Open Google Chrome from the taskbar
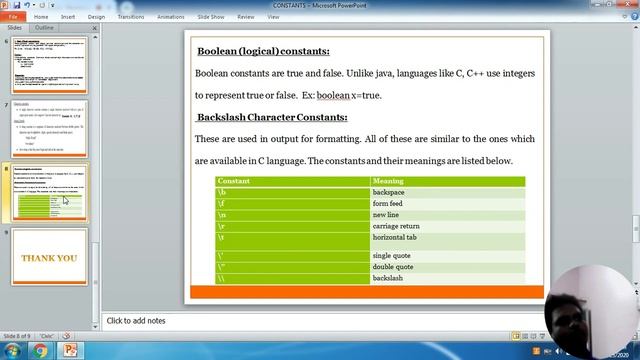Viewport: 640px width, 360px height. coord(40,351)
